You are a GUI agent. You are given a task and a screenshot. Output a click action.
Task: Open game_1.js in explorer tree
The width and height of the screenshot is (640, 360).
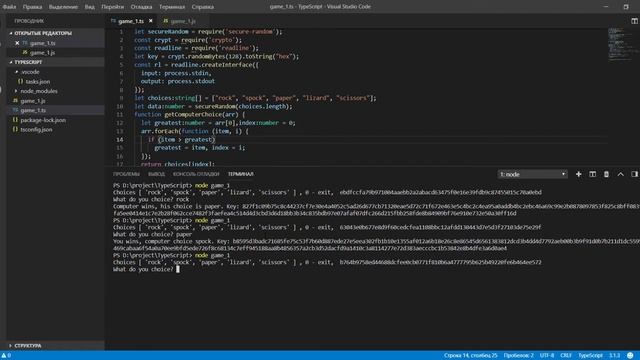point(55,101)
